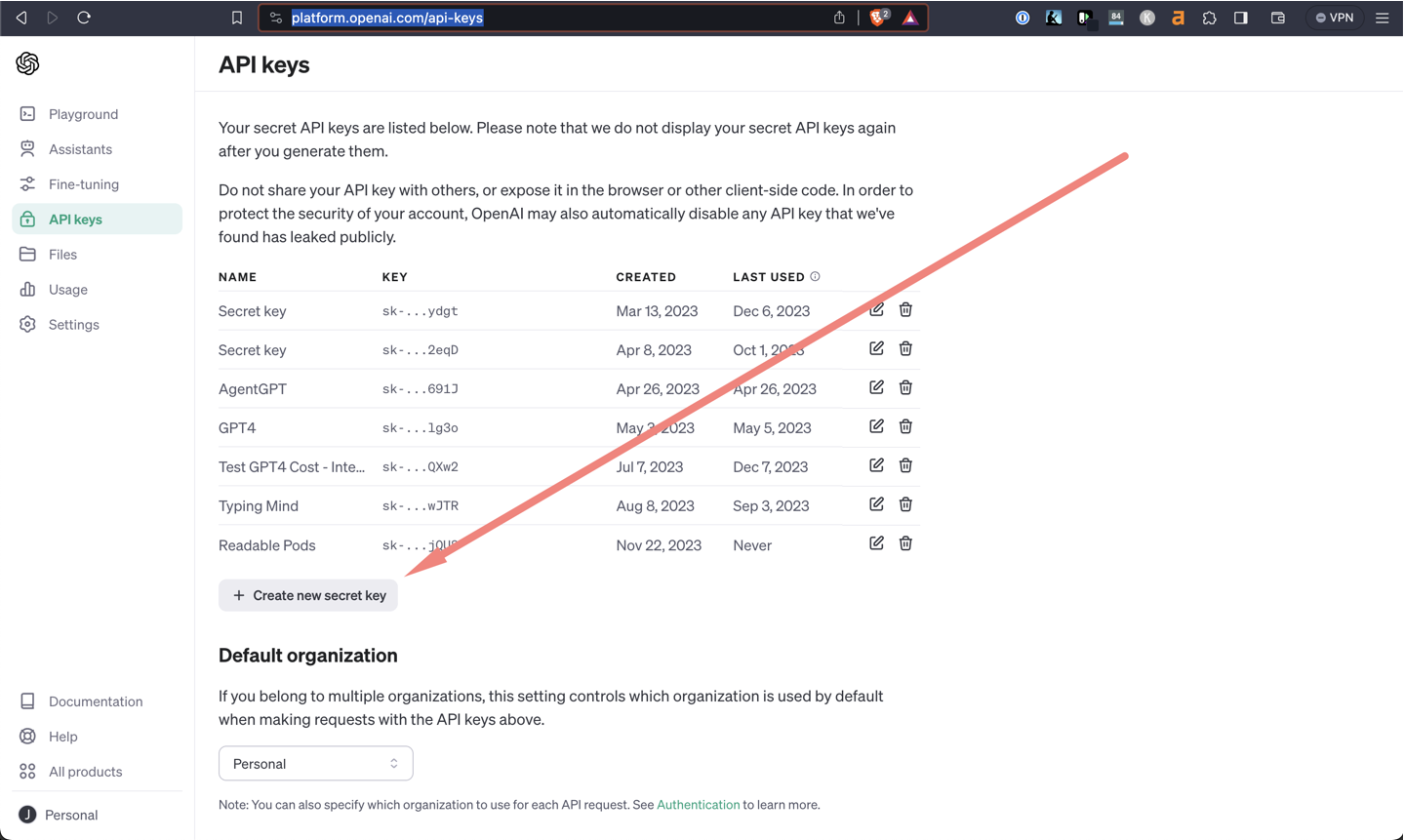Edit the Readable Pods key
The height and width of the screenshot is (840, 1404).
pos(876,543)
